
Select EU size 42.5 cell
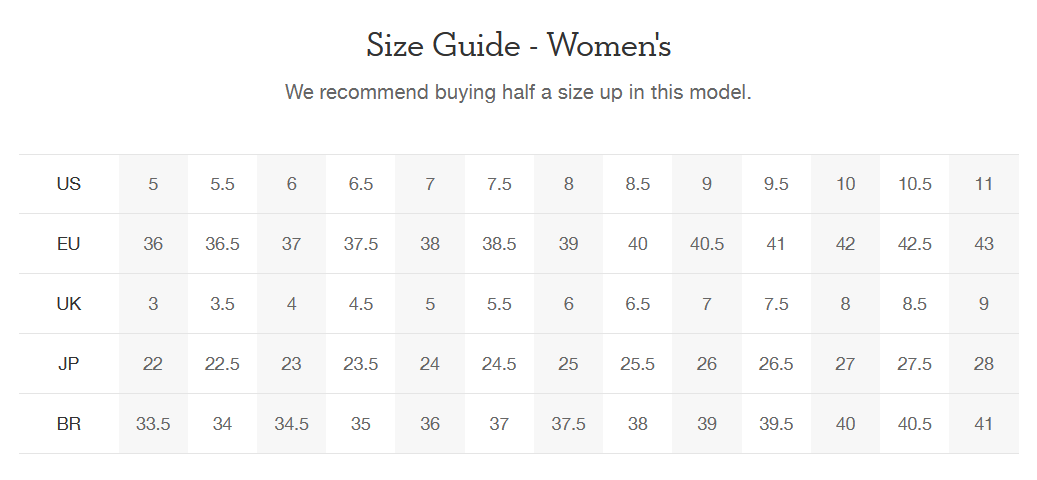(x=915, y=244)
